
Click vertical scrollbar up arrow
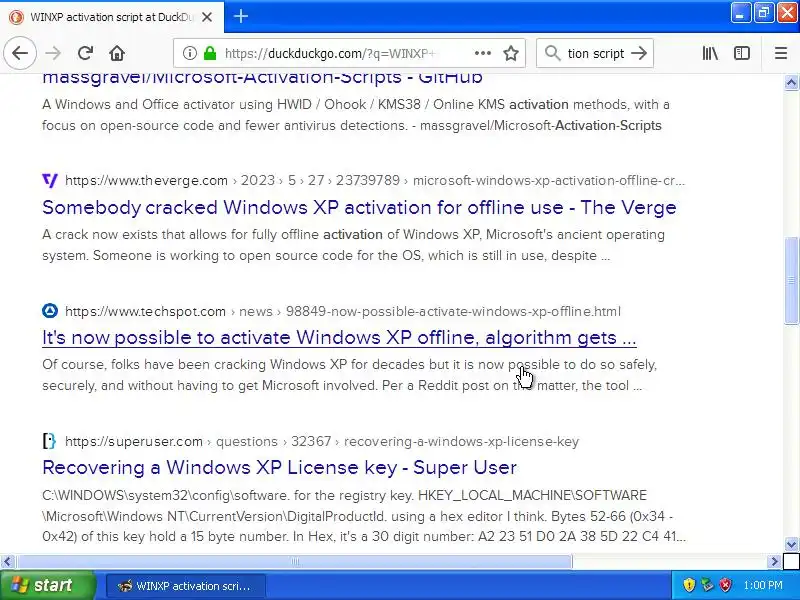point(791,82)
